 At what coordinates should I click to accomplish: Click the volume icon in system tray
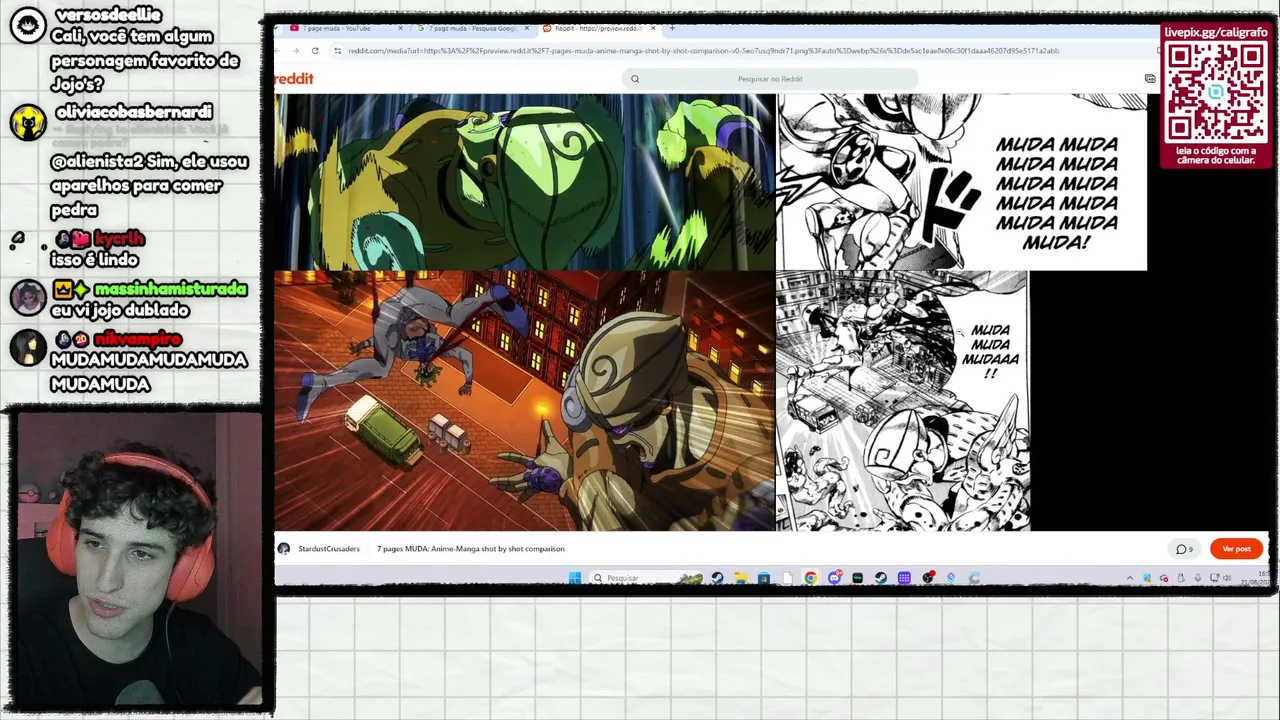coord(1227,578)
